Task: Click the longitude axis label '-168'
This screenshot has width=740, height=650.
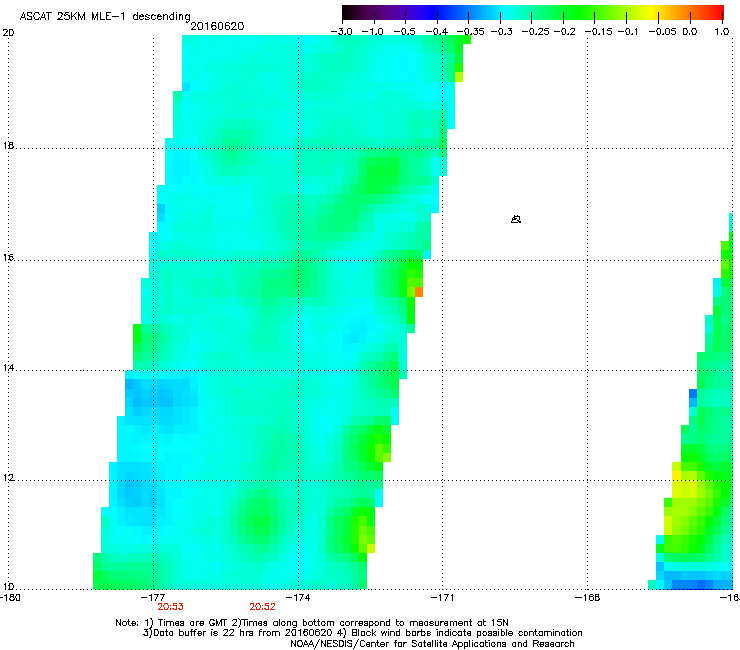Action: [x=588, y=598]
